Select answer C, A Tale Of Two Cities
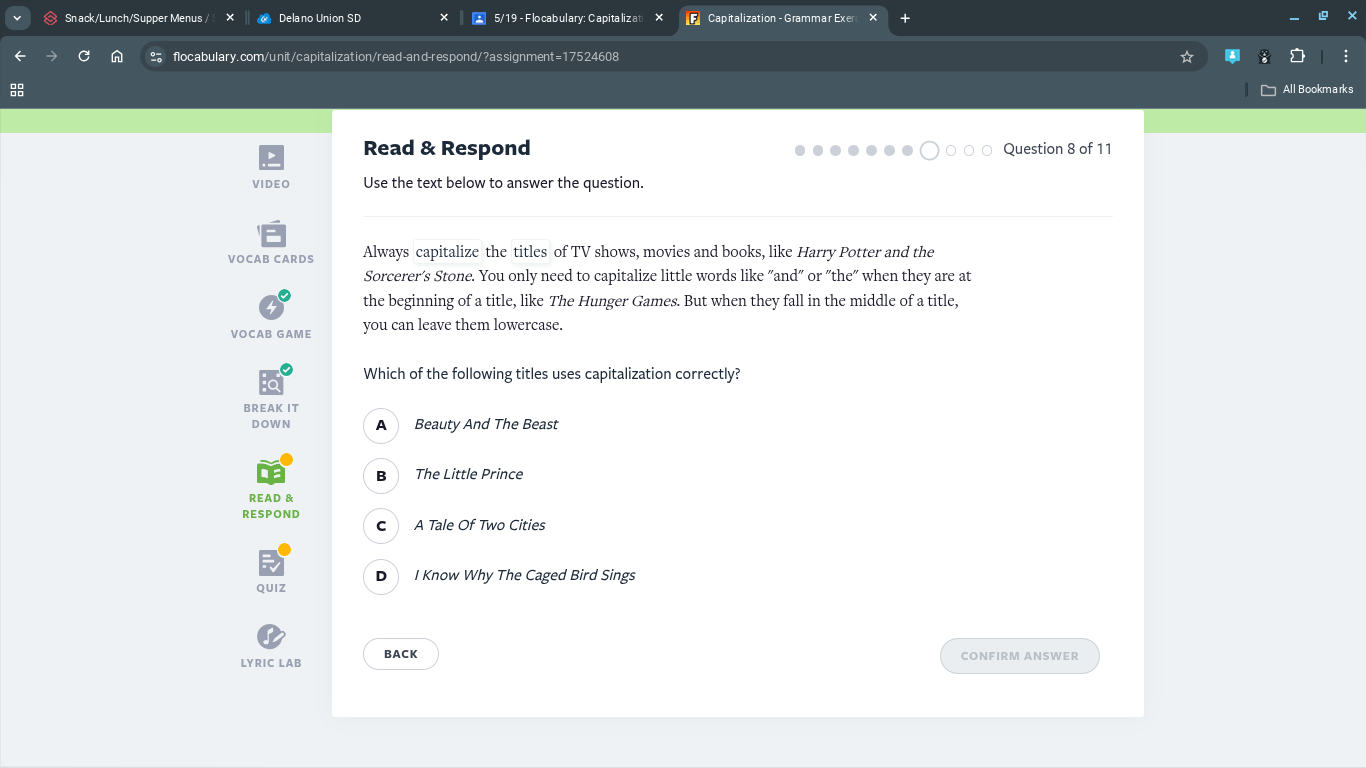 [381, 526]
